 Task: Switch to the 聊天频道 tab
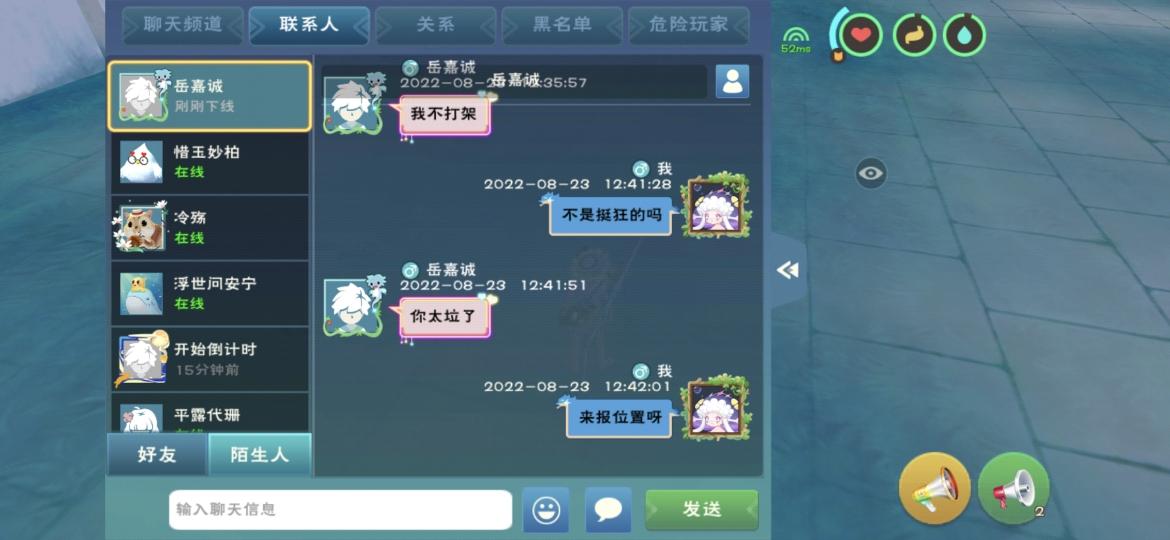[183, 25]
